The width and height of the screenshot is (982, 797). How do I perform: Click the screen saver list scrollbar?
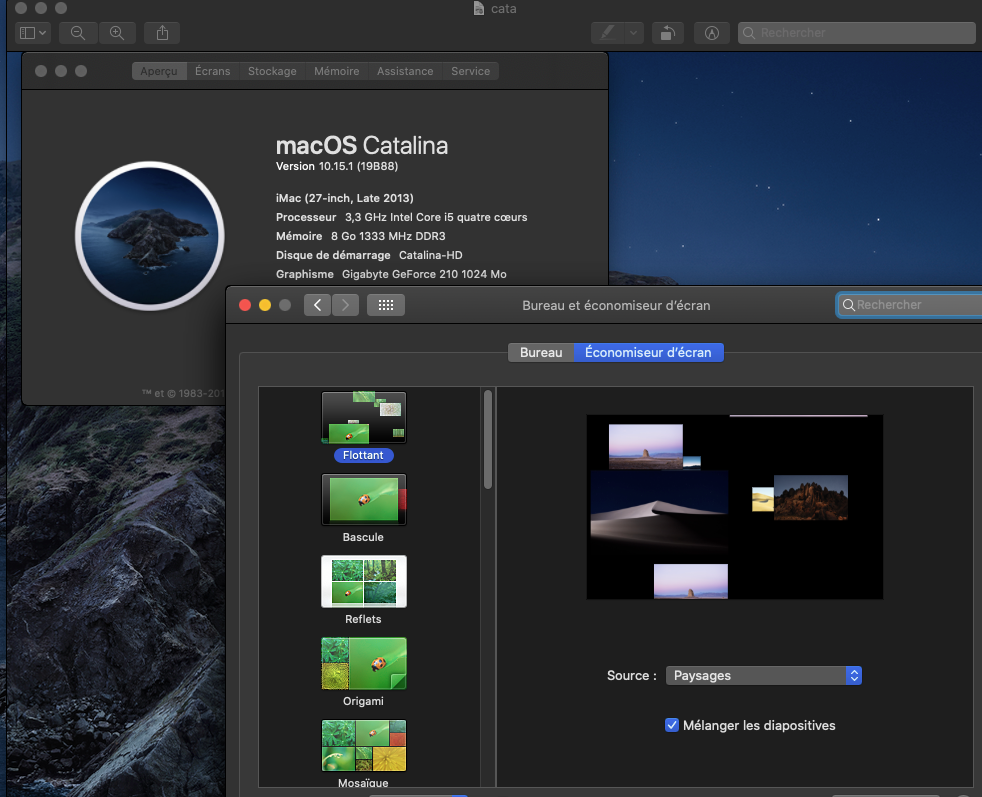[488, 440]
